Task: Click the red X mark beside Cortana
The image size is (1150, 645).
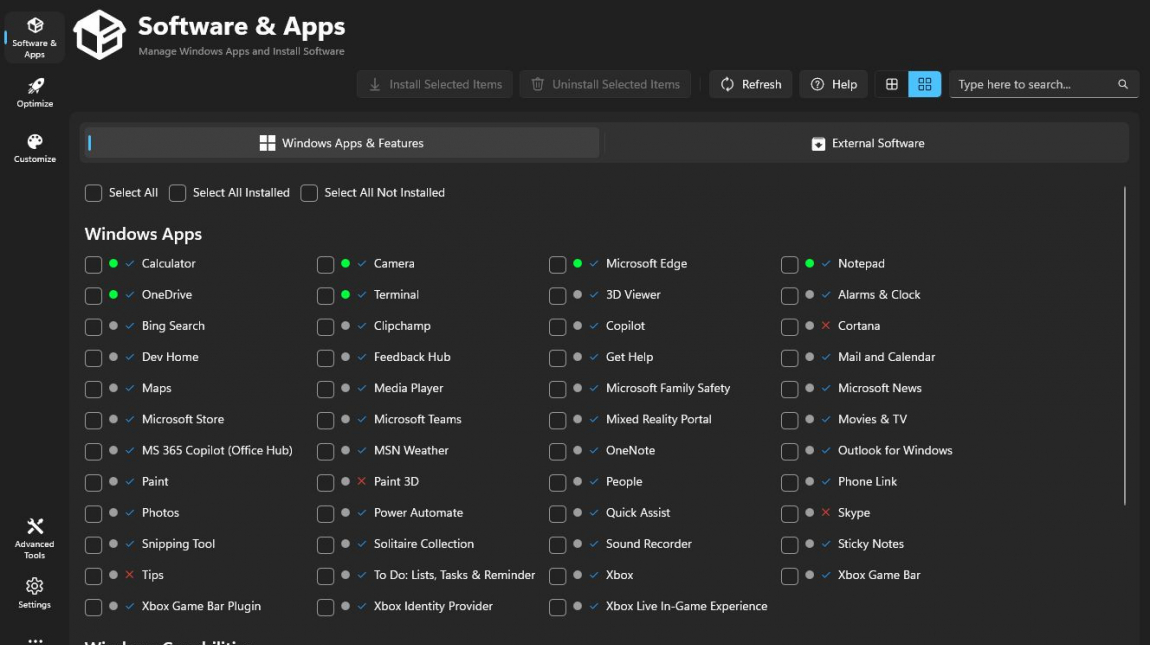Action: [x=826, y=326]
